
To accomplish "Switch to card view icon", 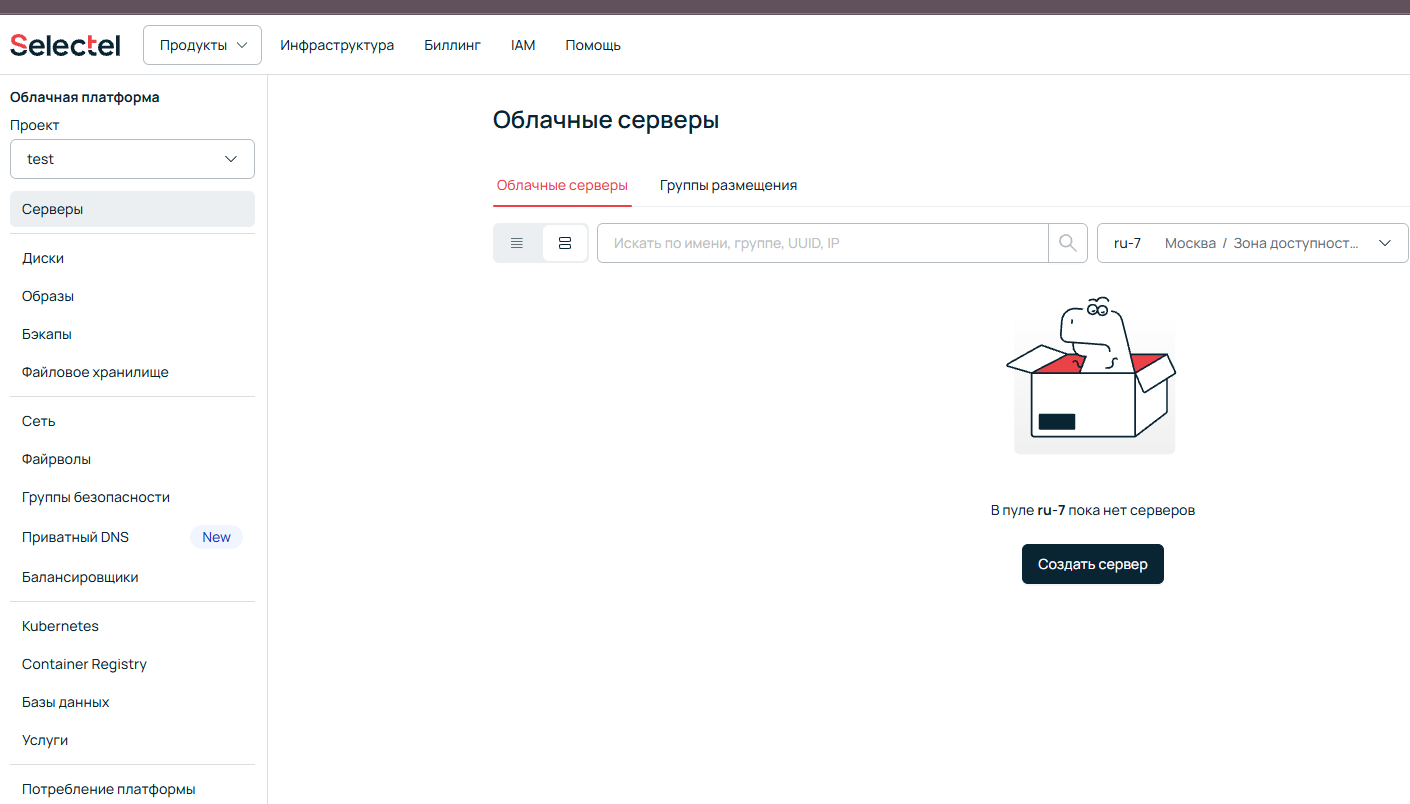I will click(x=565, y=243).
